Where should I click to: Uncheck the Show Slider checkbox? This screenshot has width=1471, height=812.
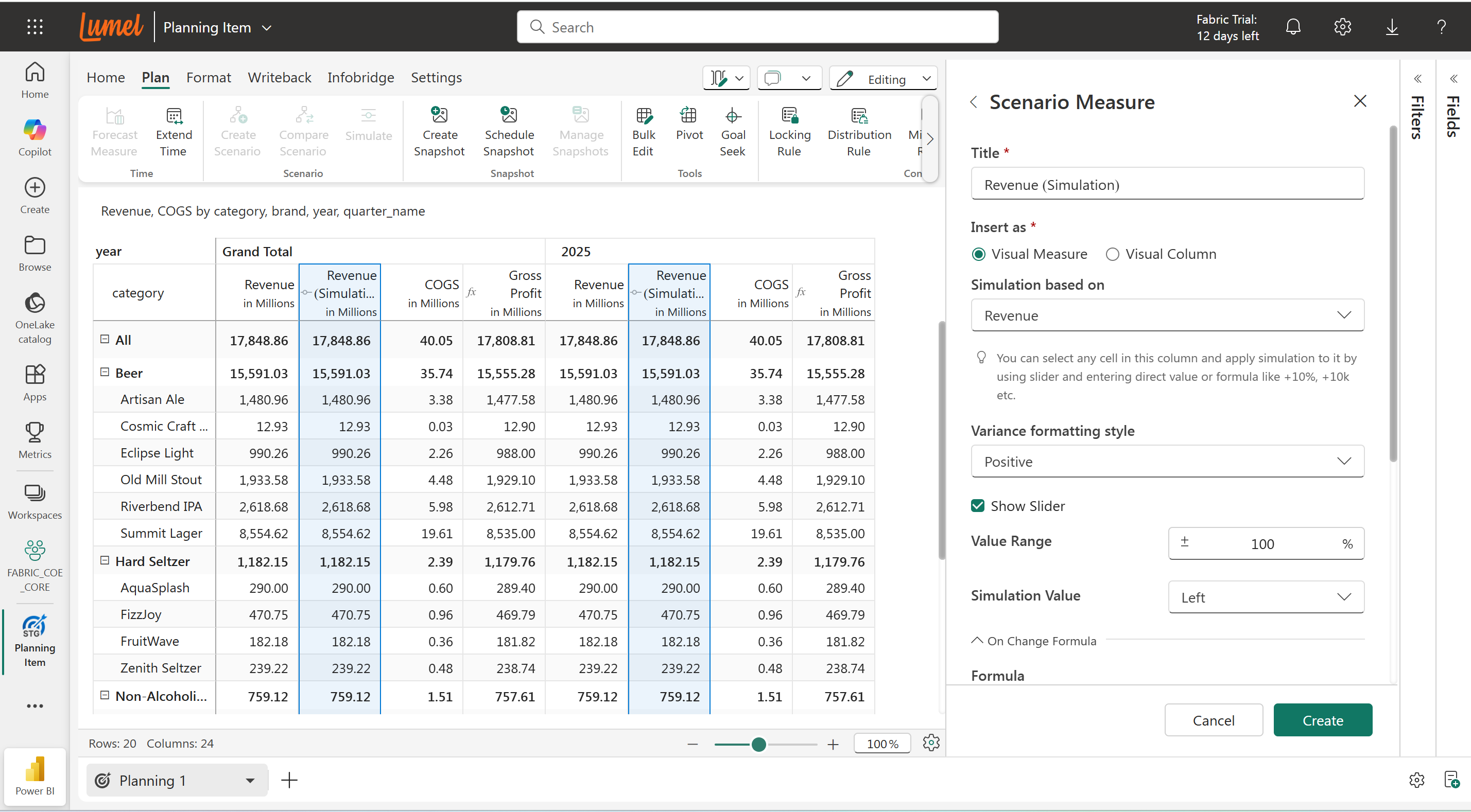tap(978, 506)
